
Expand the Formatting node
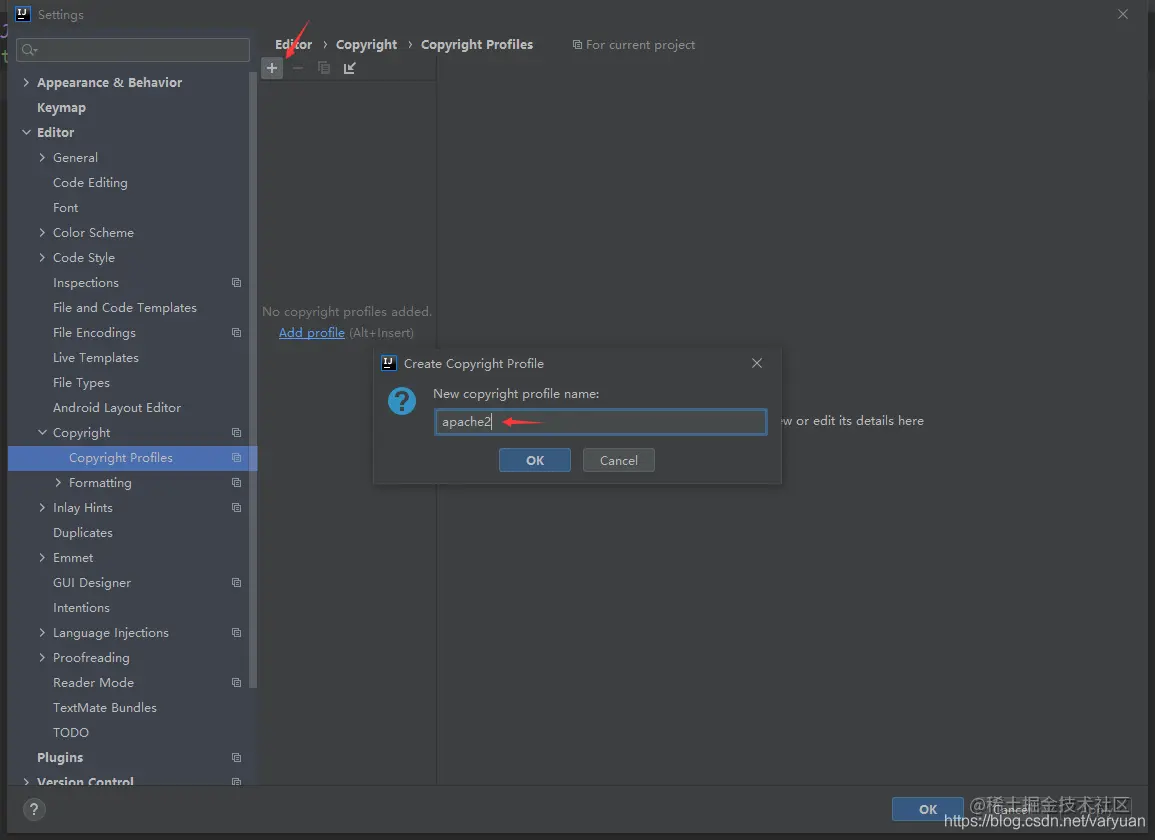(x=58, y=483)
